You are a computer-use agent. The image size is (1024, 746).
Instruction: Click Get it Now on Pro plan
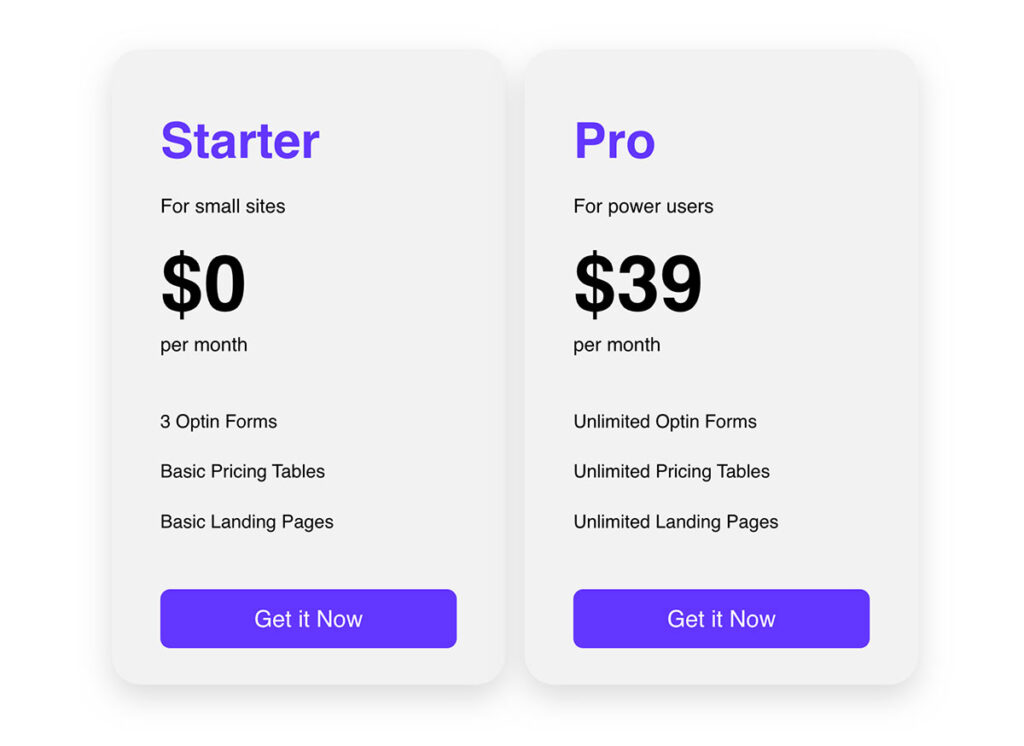pyautogui.click(x=721, y=619)
